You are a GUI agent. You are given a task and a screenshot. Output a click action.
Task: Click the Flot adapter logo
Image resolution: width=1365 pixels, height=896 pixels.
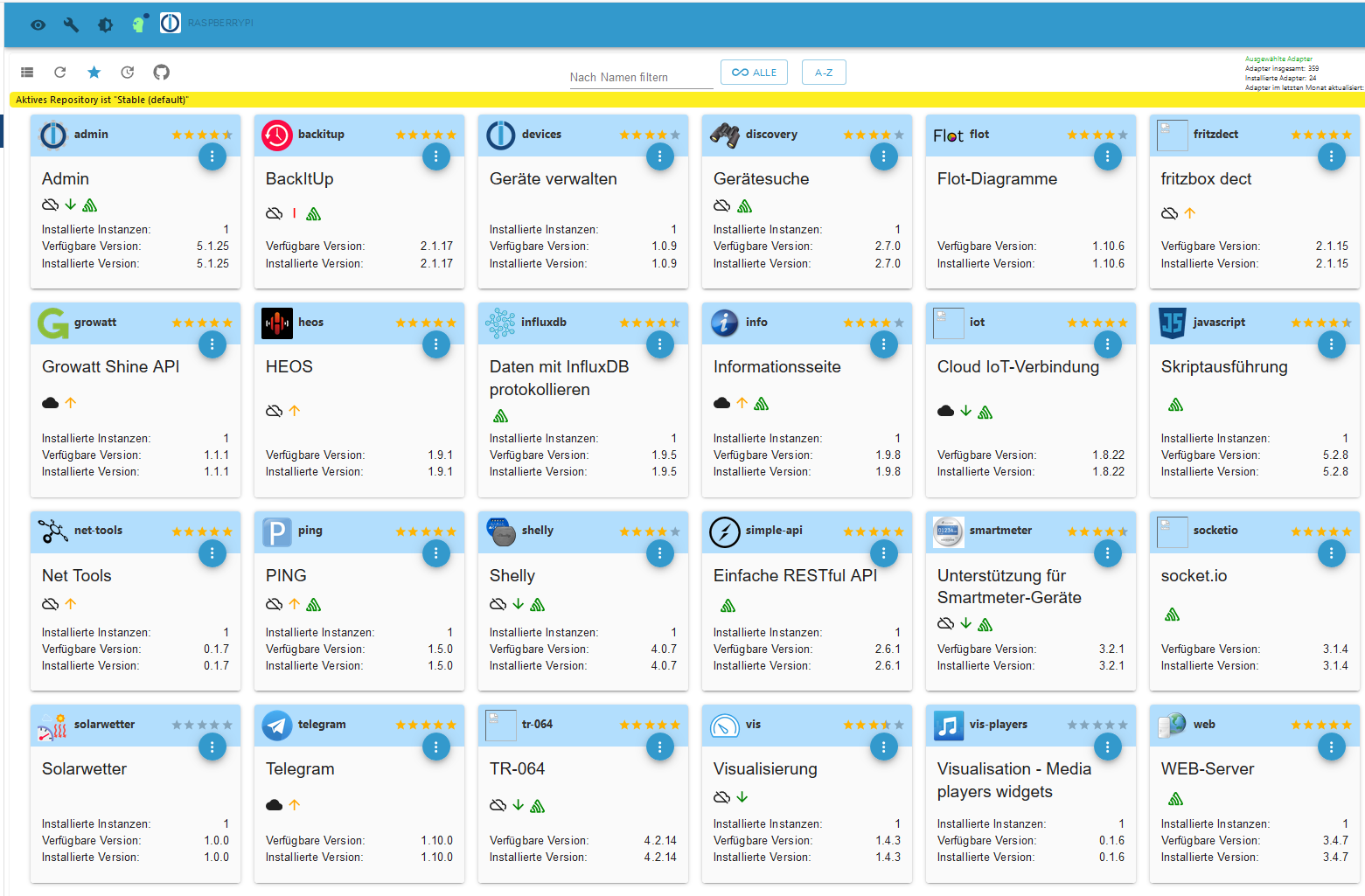(949, 135)
